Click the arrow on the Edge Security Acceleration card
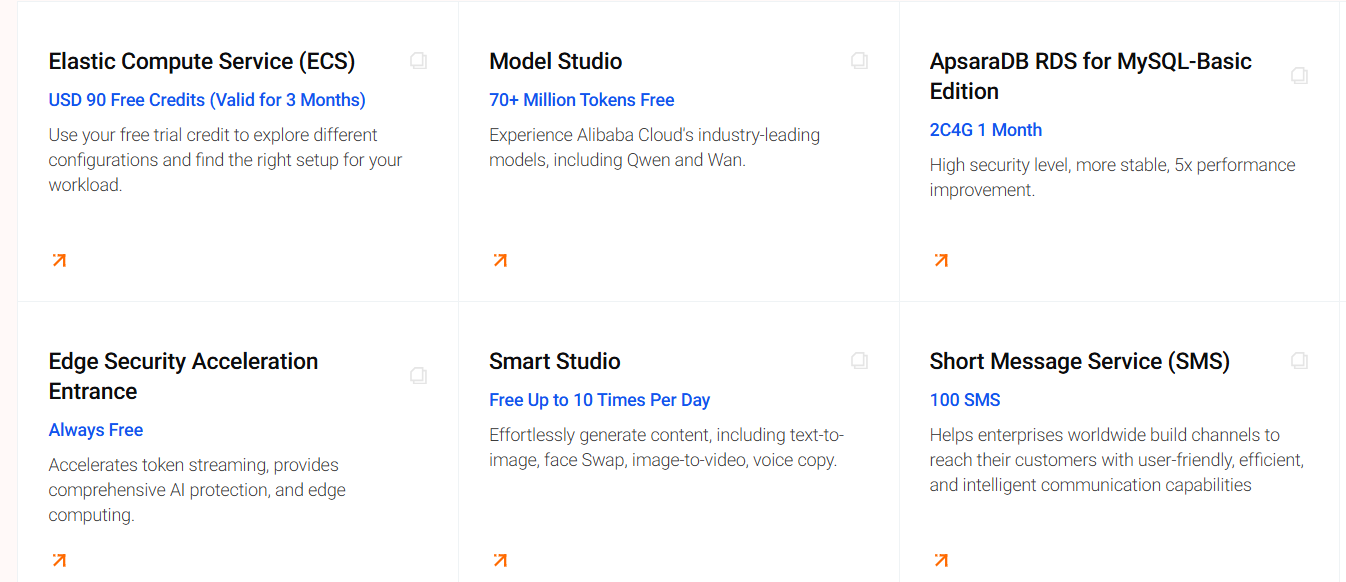Image resolution: width=1346 pixels, height=582 pixels. pos(59,560)
